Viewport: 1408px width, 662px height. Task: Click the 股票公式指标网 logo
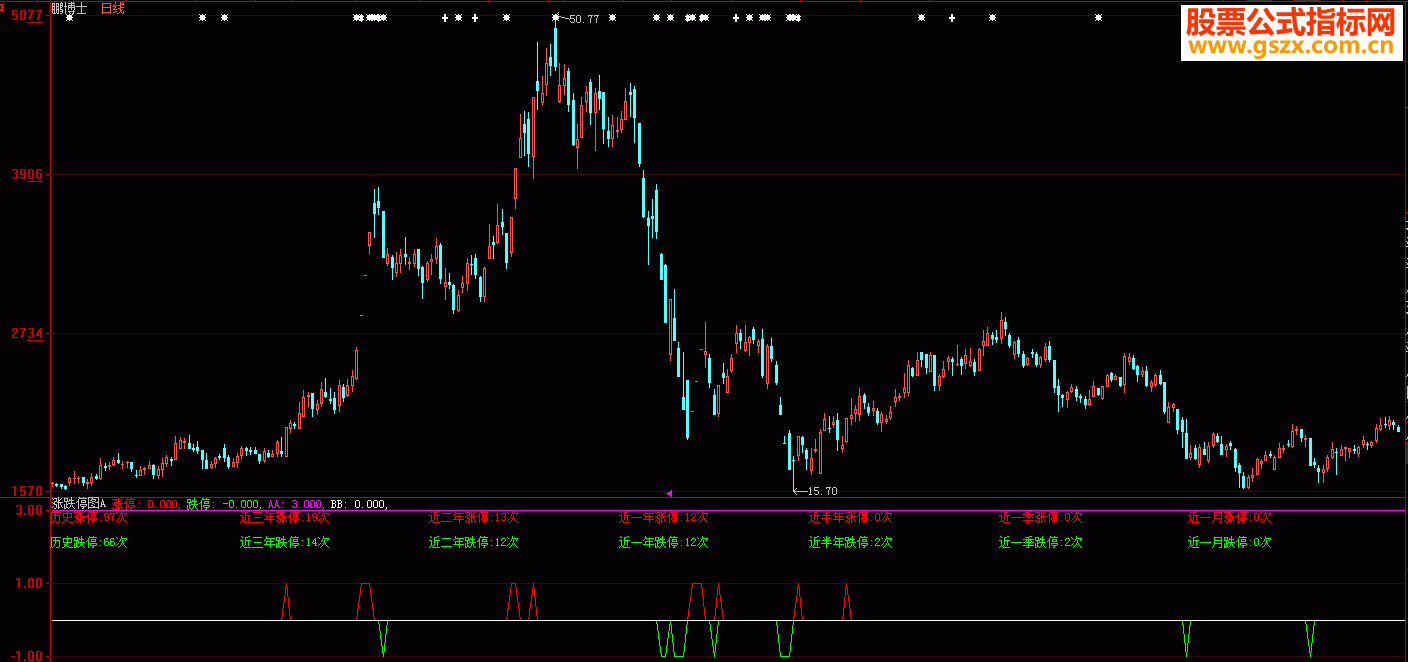click(1289, 21)
